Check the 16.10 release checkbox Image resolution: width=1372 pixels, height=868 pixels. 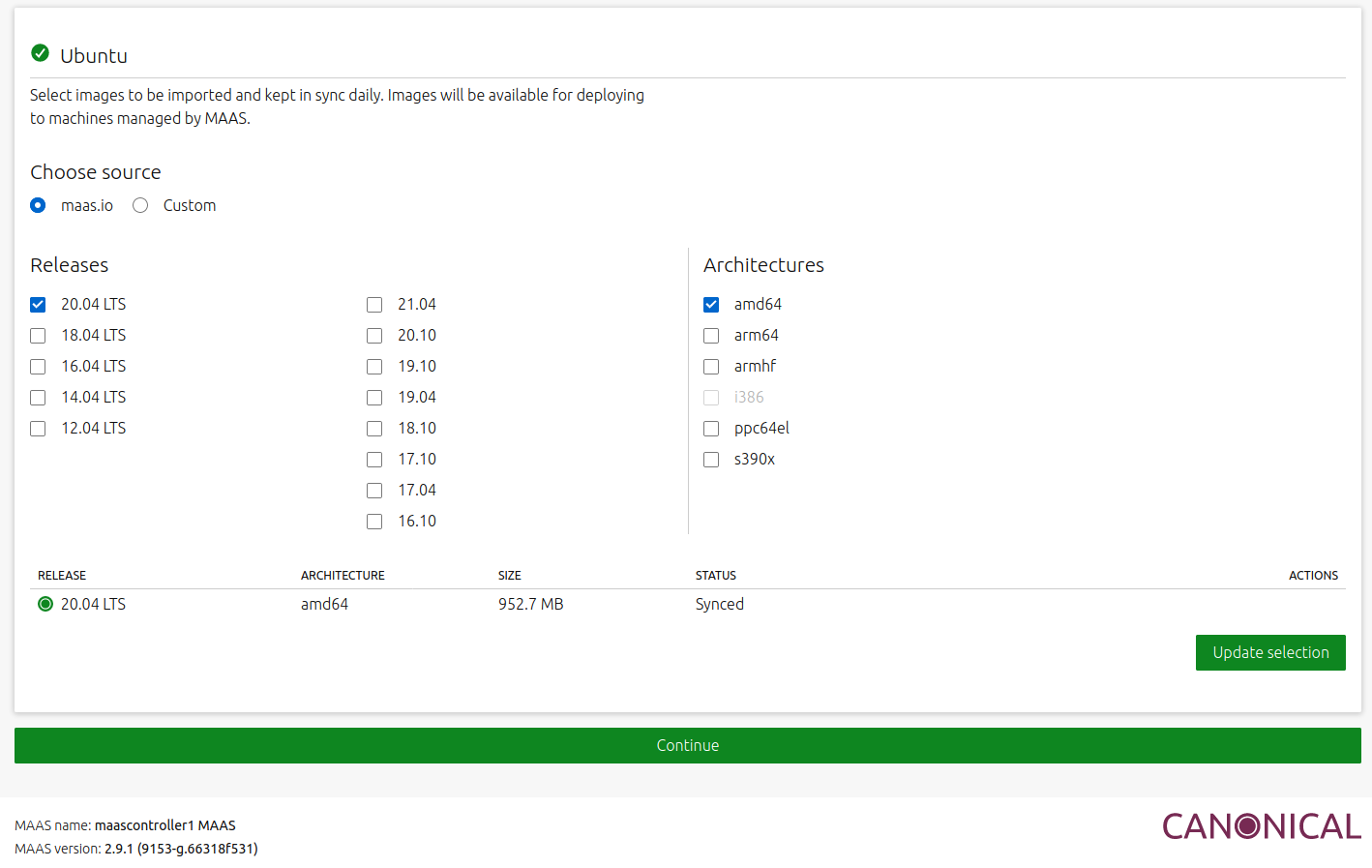(374, 522)
